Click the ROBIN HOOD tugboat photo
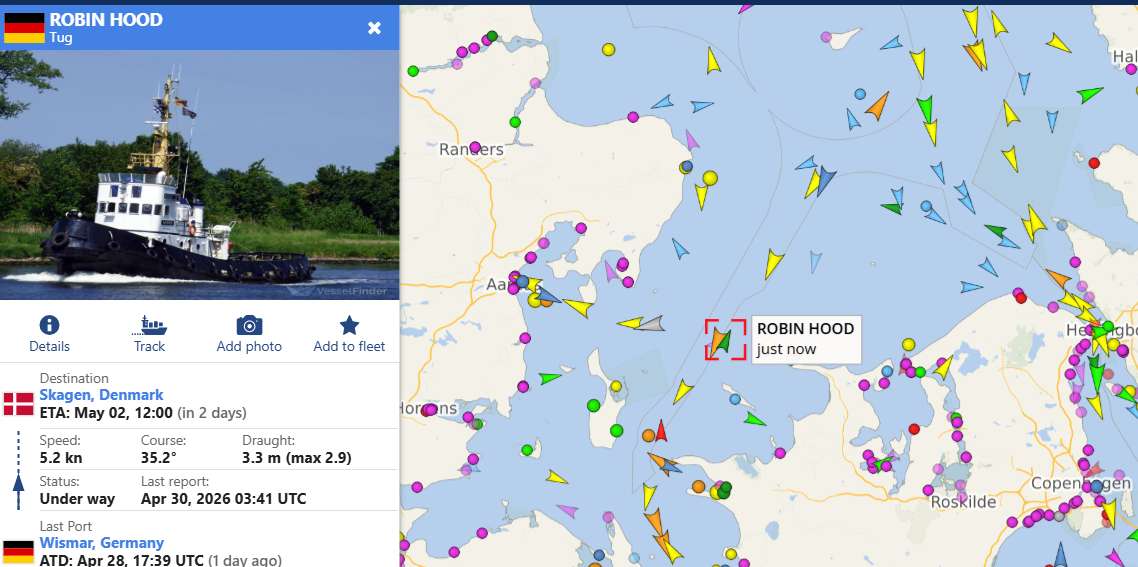The width and height of the screenshot is (1138, 567). click(x=199, y=175)
